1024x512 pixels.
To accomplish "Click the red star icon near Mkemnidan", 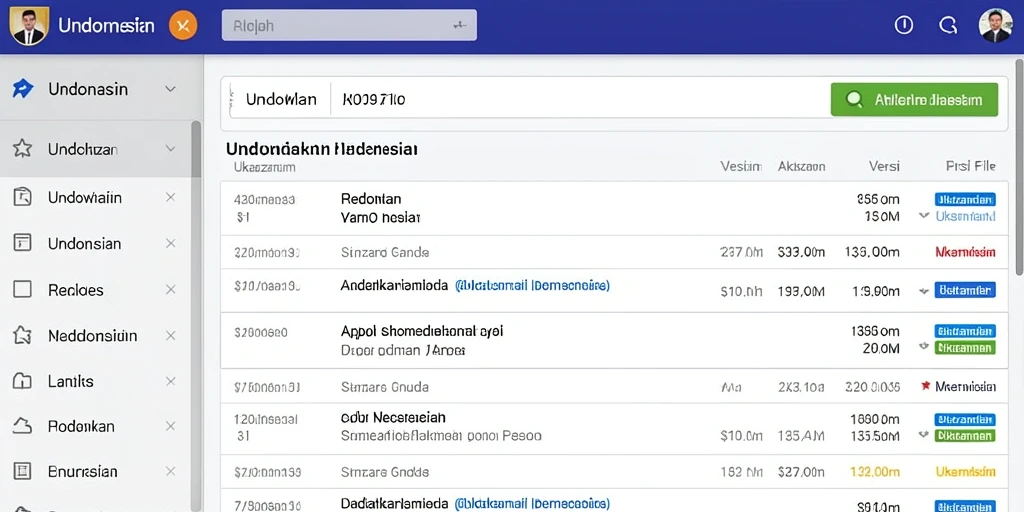I will coord(925,386).
